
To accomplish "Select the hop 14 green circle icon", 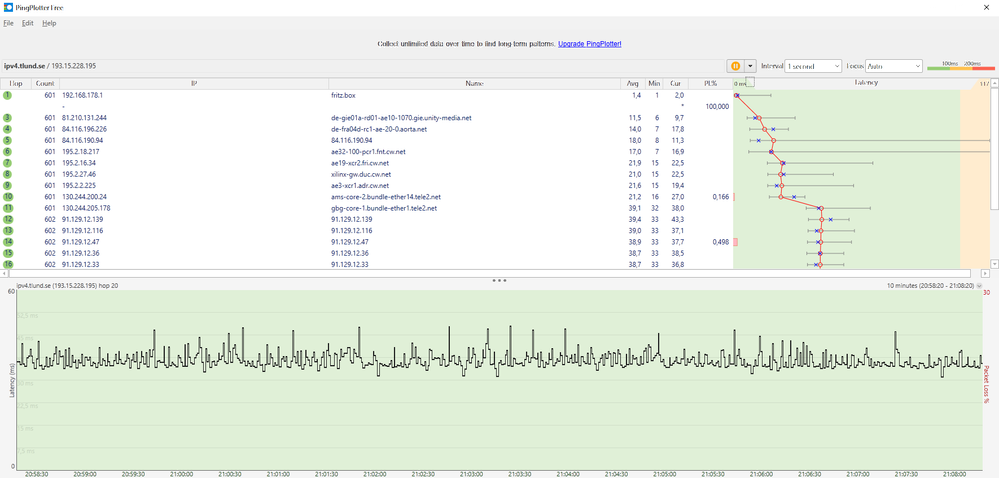I will click(7, 242).
